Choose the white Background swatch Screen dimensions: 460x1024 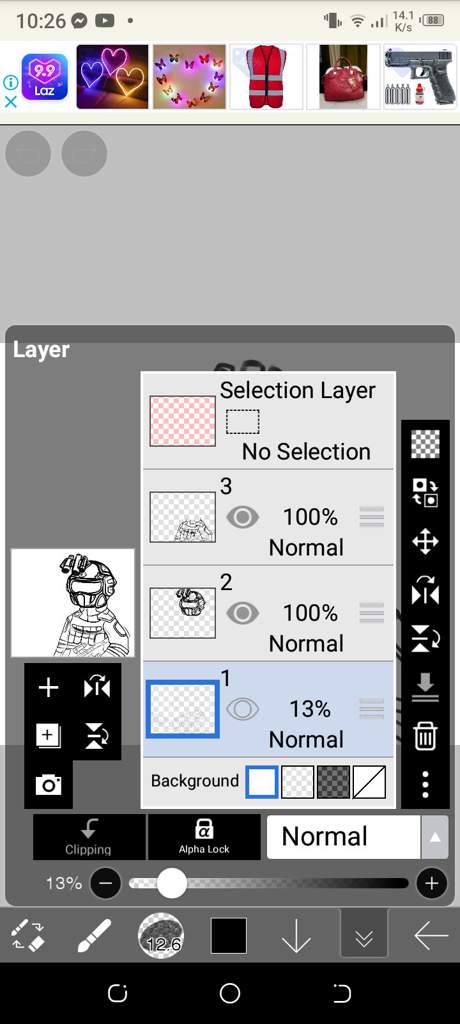[x=261, y=782]
